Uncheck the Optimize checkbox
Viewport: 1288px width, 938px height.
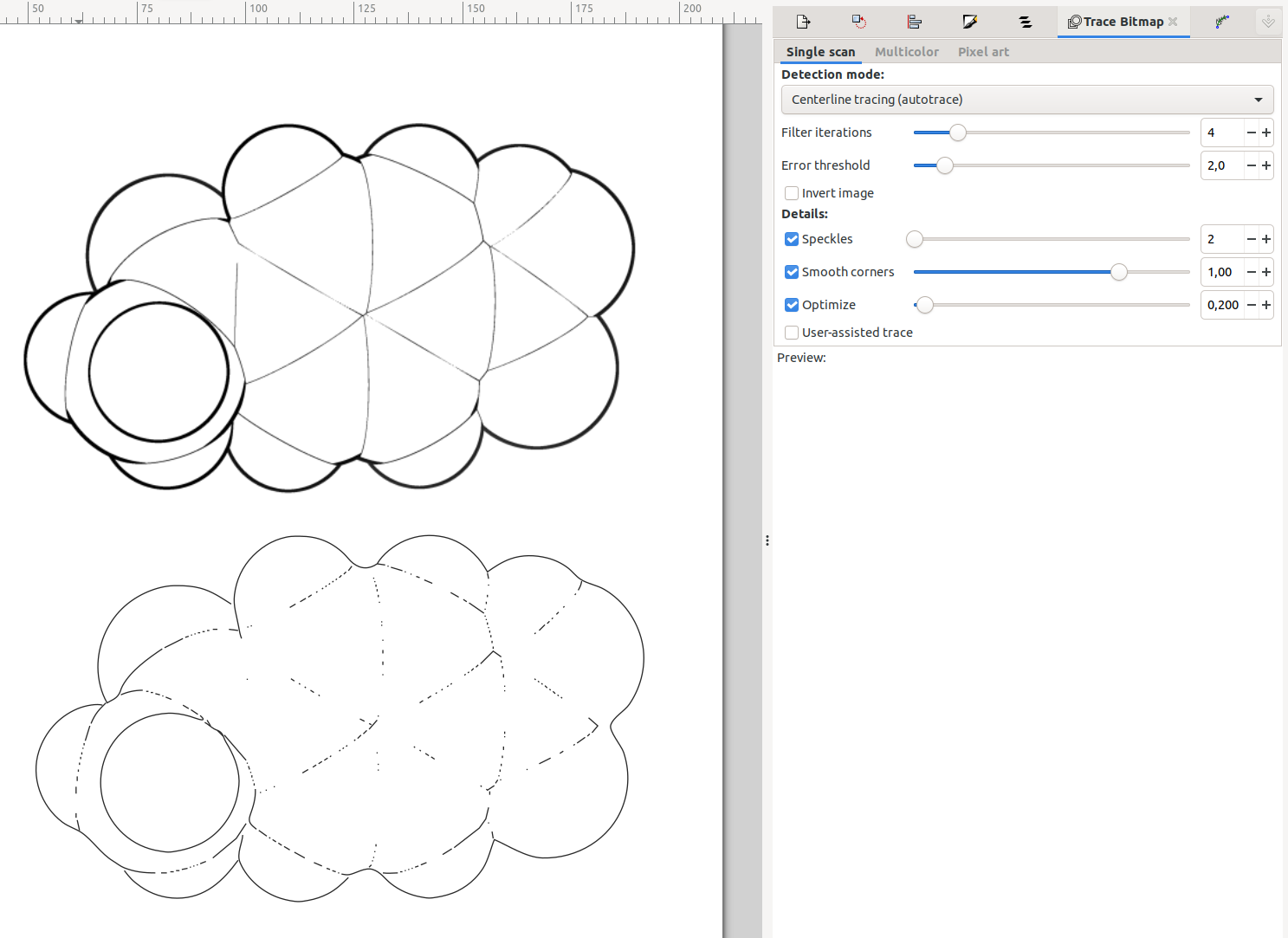(x=792, y=305)
